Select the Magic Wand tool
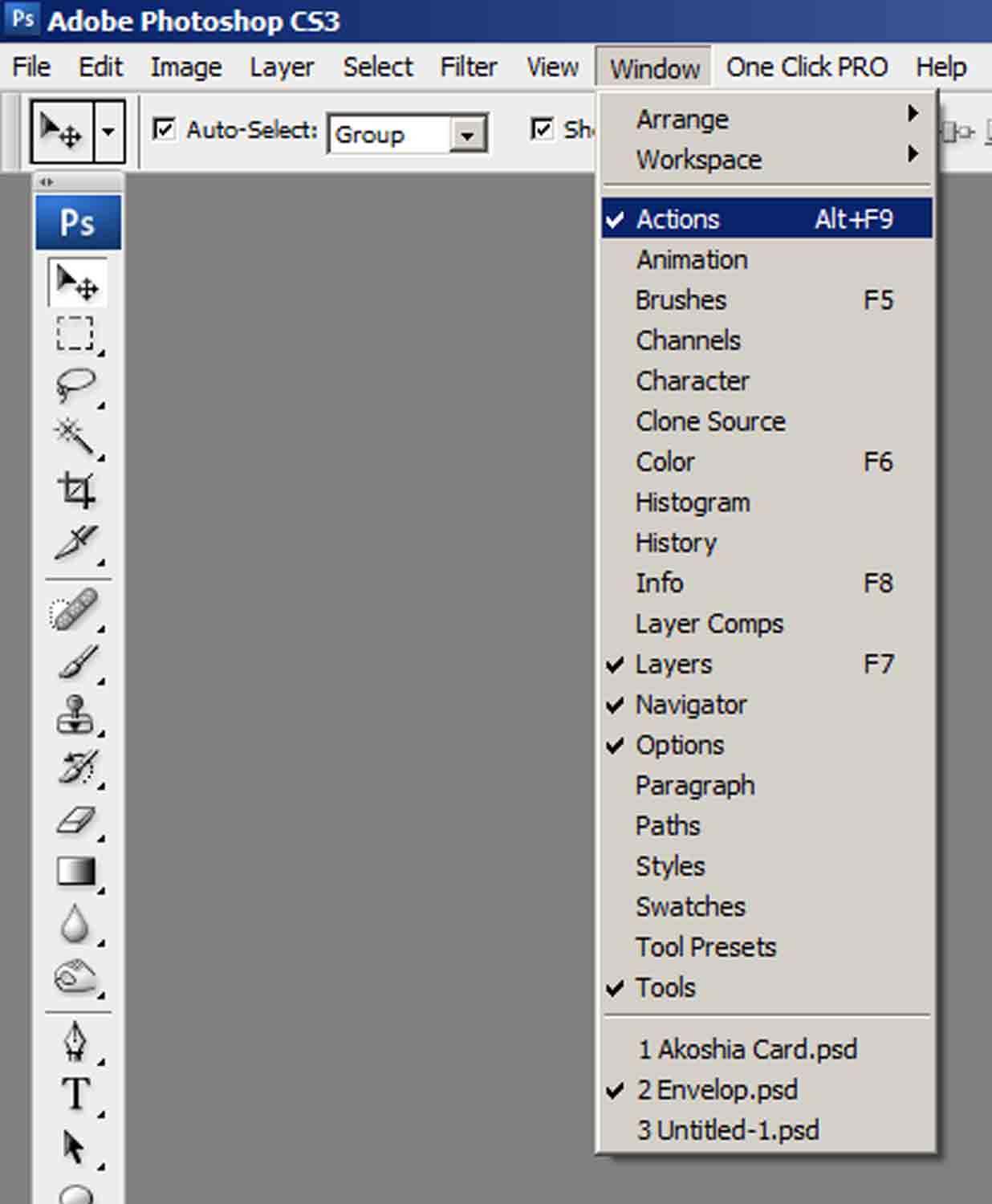Screen dimensions: 992x1204 (x=76, y=436)
